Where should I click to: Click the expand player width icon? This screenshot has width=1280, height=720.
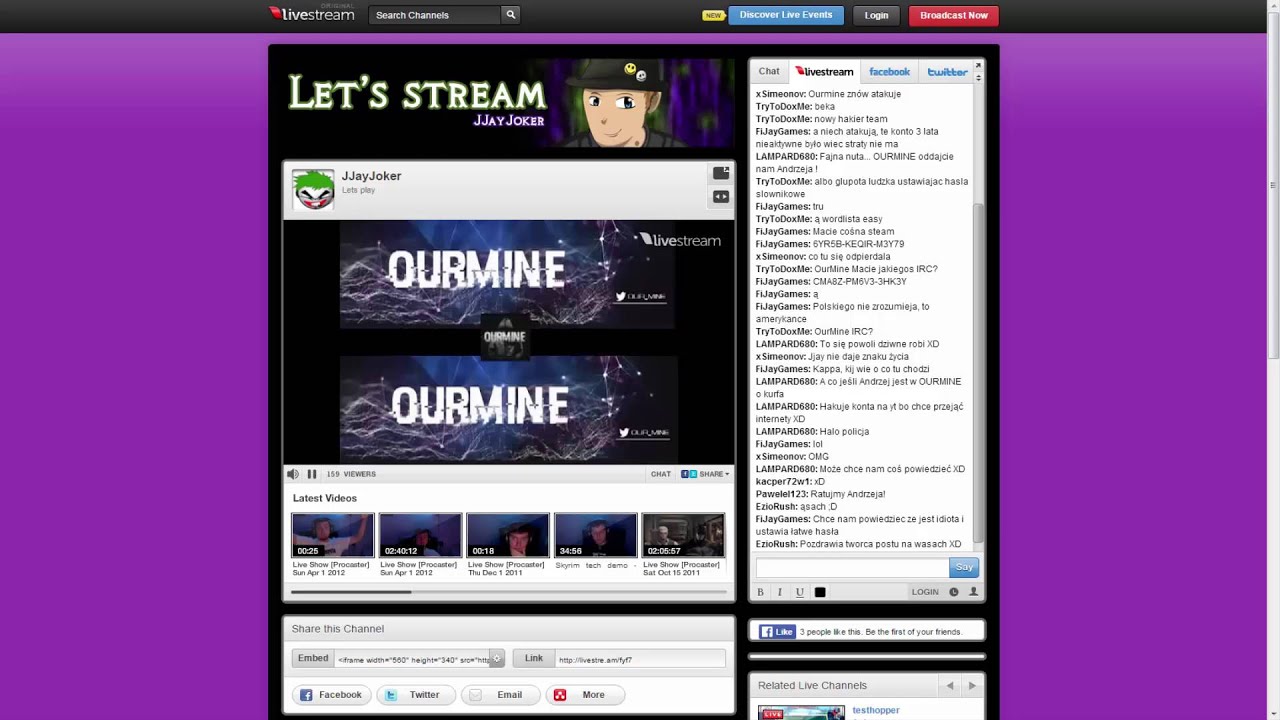(721, 197)
